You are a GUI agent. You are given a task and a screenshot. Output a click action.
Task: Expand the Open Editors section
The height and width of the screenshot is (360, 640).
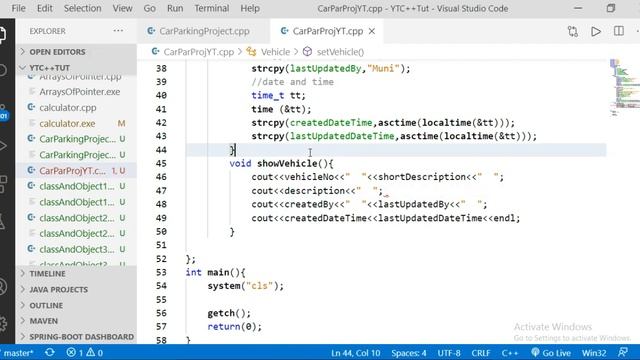point(76,52)
